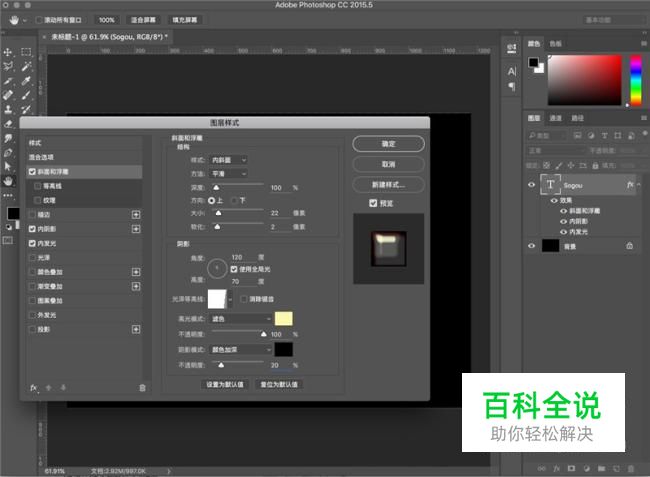Toggle the 预览 preview checkbox
The height and width of the screenshot is (477, 650).
coord(373,203)
